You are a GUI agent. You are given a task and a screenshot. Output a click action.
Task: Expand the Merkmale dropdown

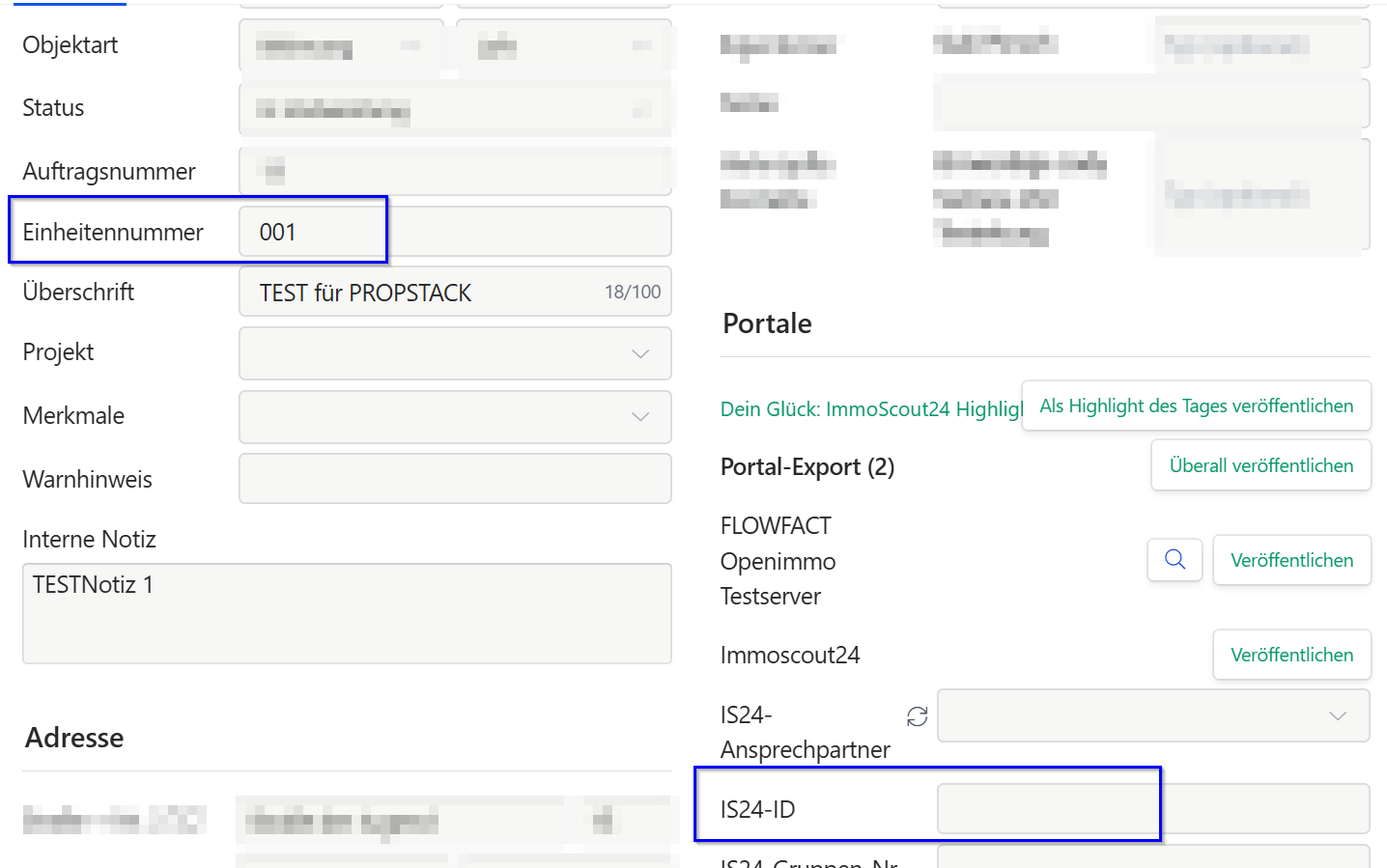454,416
